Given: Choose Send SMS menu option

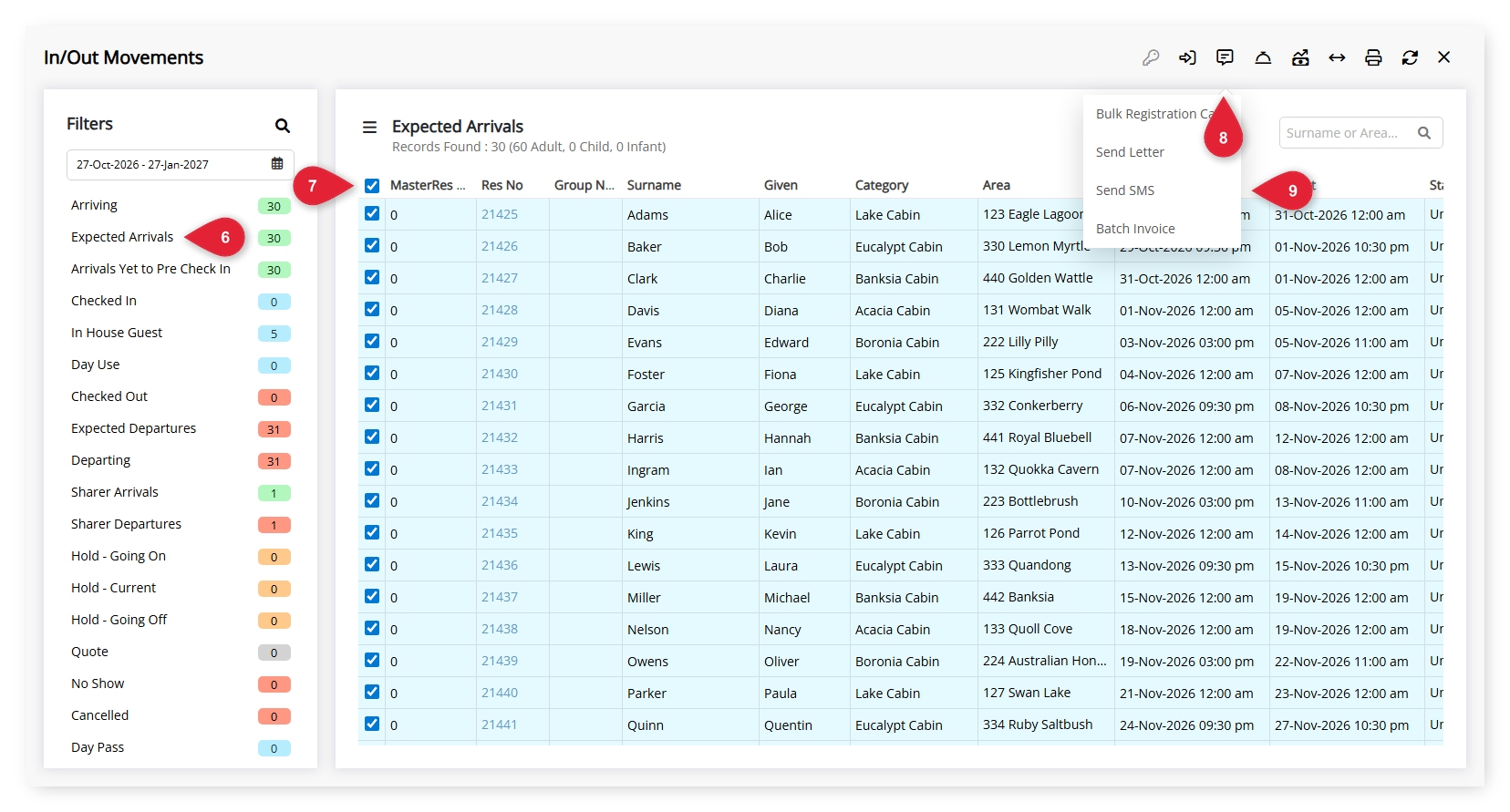Looking at the screenshot, I should (x=1125, y=190).
